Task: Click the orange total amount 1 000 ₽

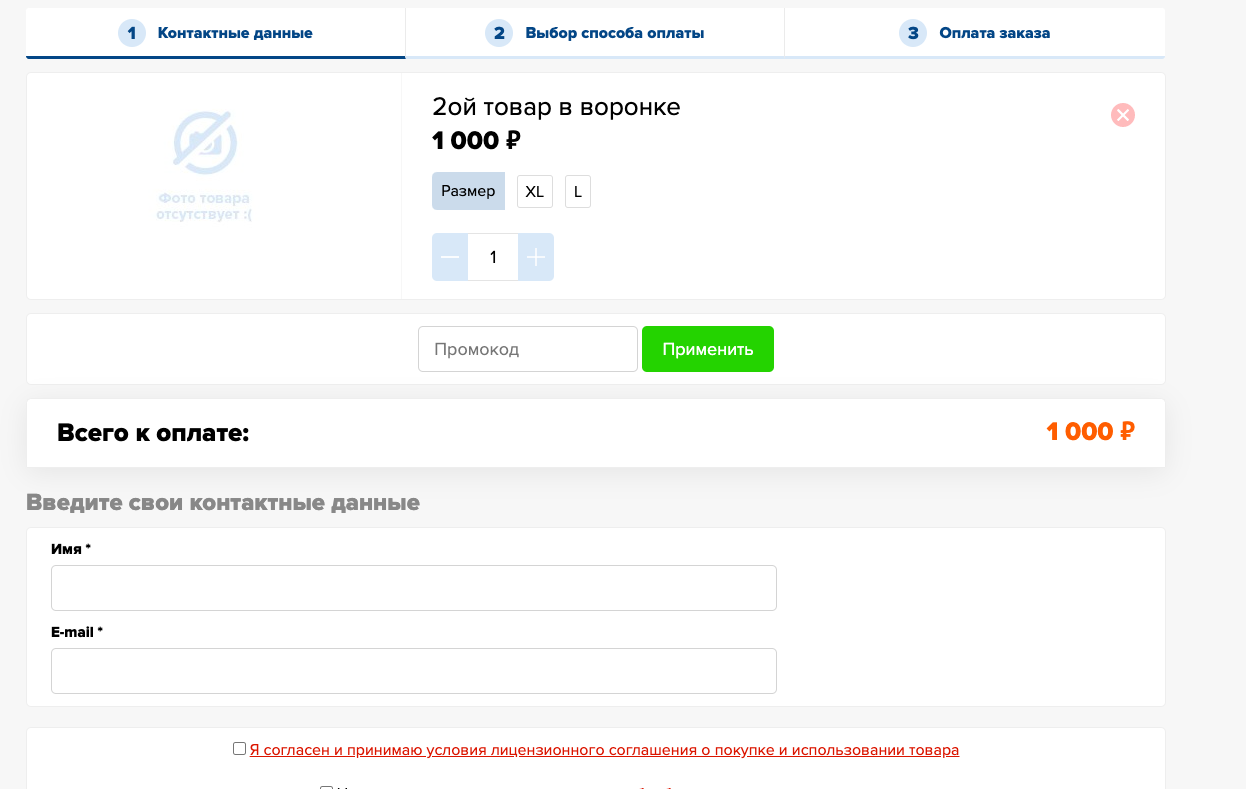Action: click(x=1090, y=432)
